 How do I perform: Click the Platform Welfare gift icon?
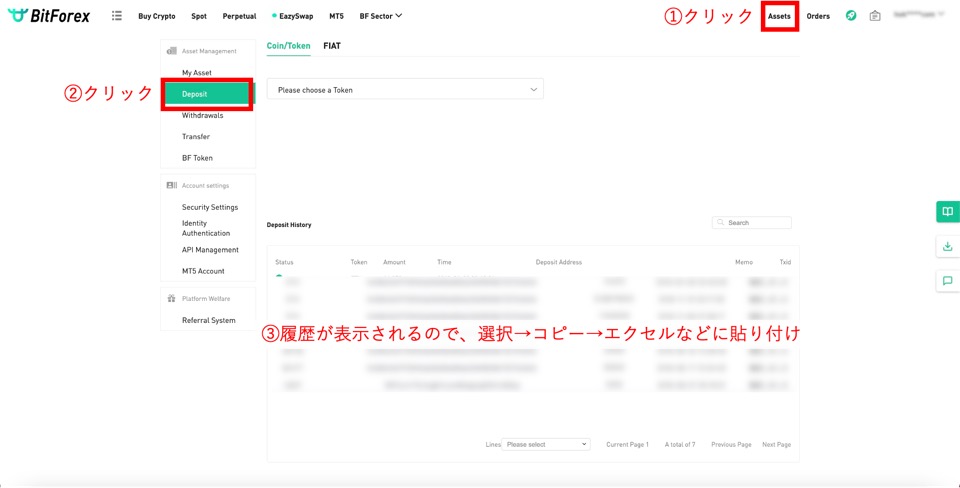[172, 299]
